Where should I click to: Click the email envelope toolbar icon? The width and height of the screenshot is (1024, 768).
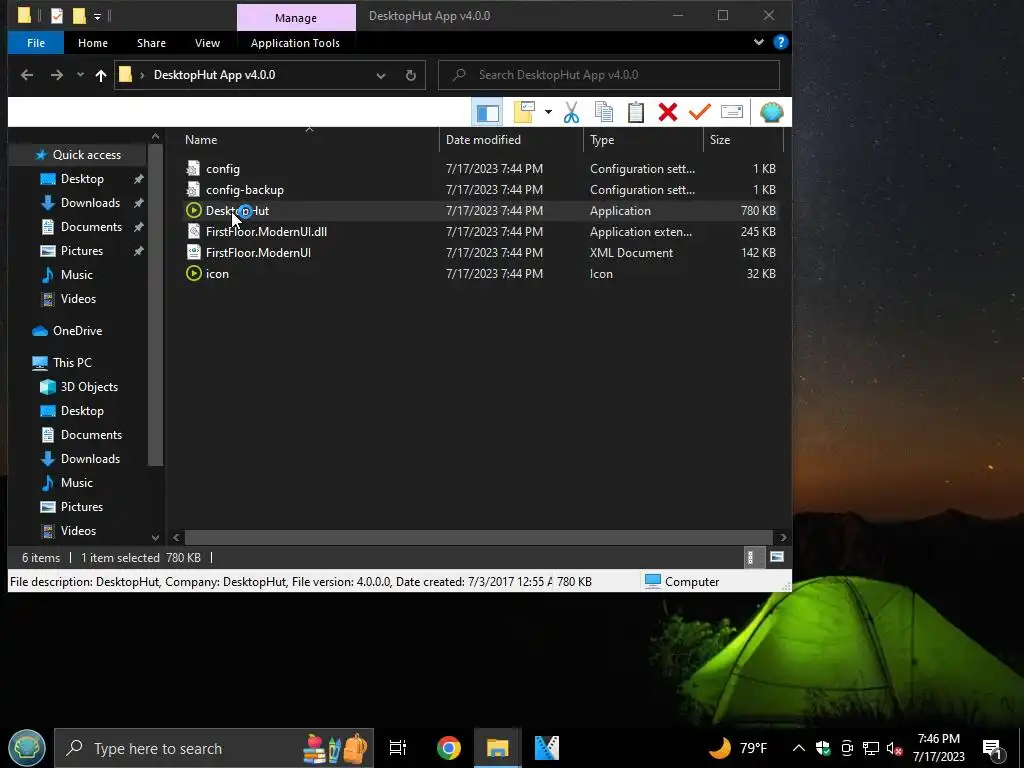[731, 112]
